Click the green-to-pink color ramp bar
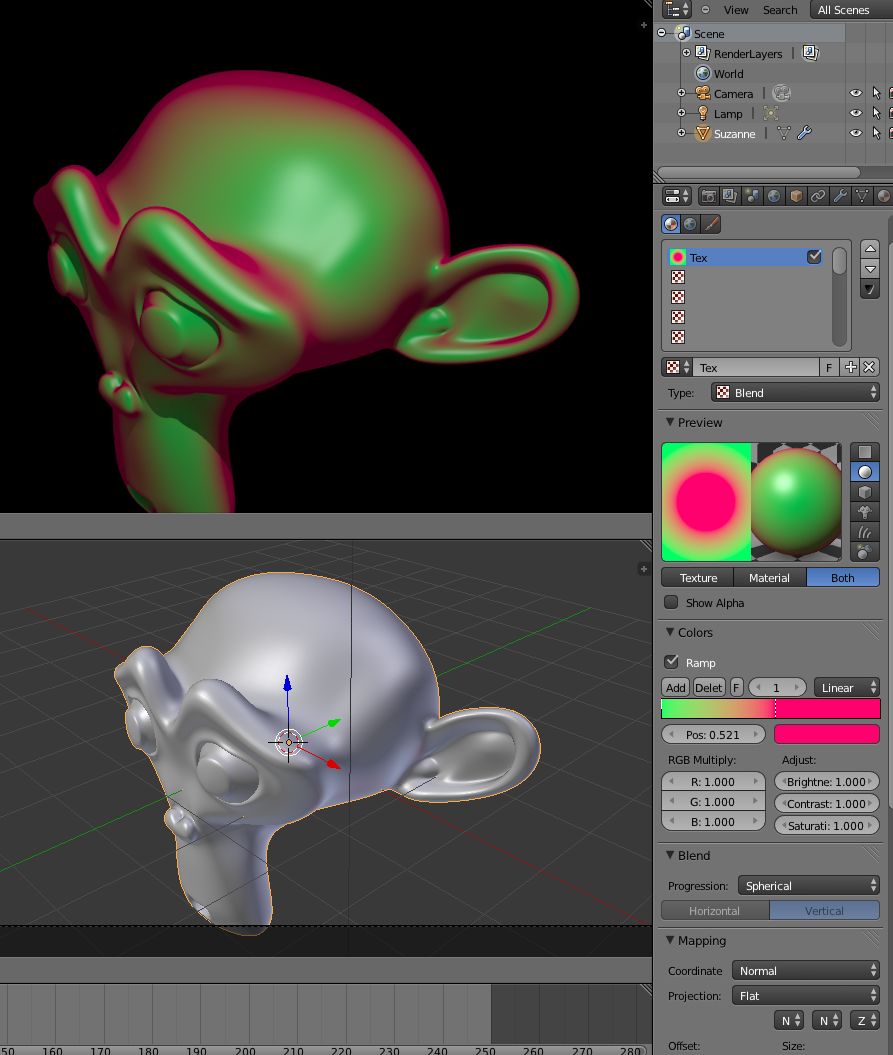Image resolution: width=893 pixels, height=1055 pixels. pos(771,708)
